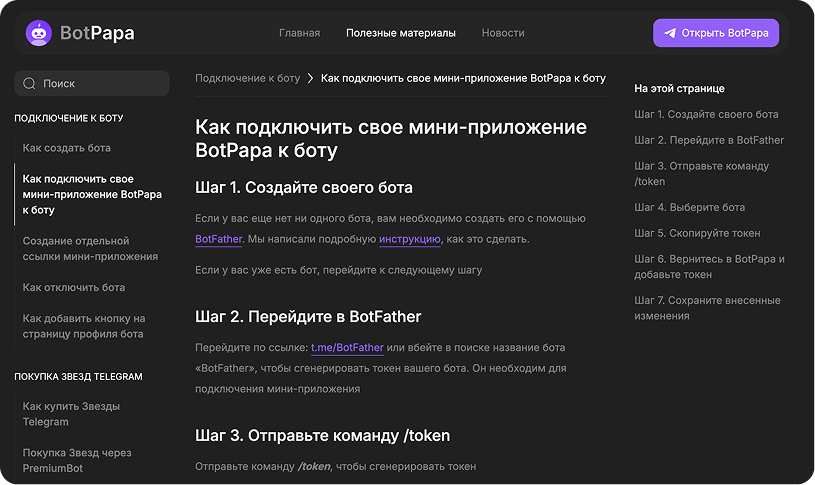Open the инструкцию hyperlink
Viewport: 815px width, 485px height.
click(409, 239)
